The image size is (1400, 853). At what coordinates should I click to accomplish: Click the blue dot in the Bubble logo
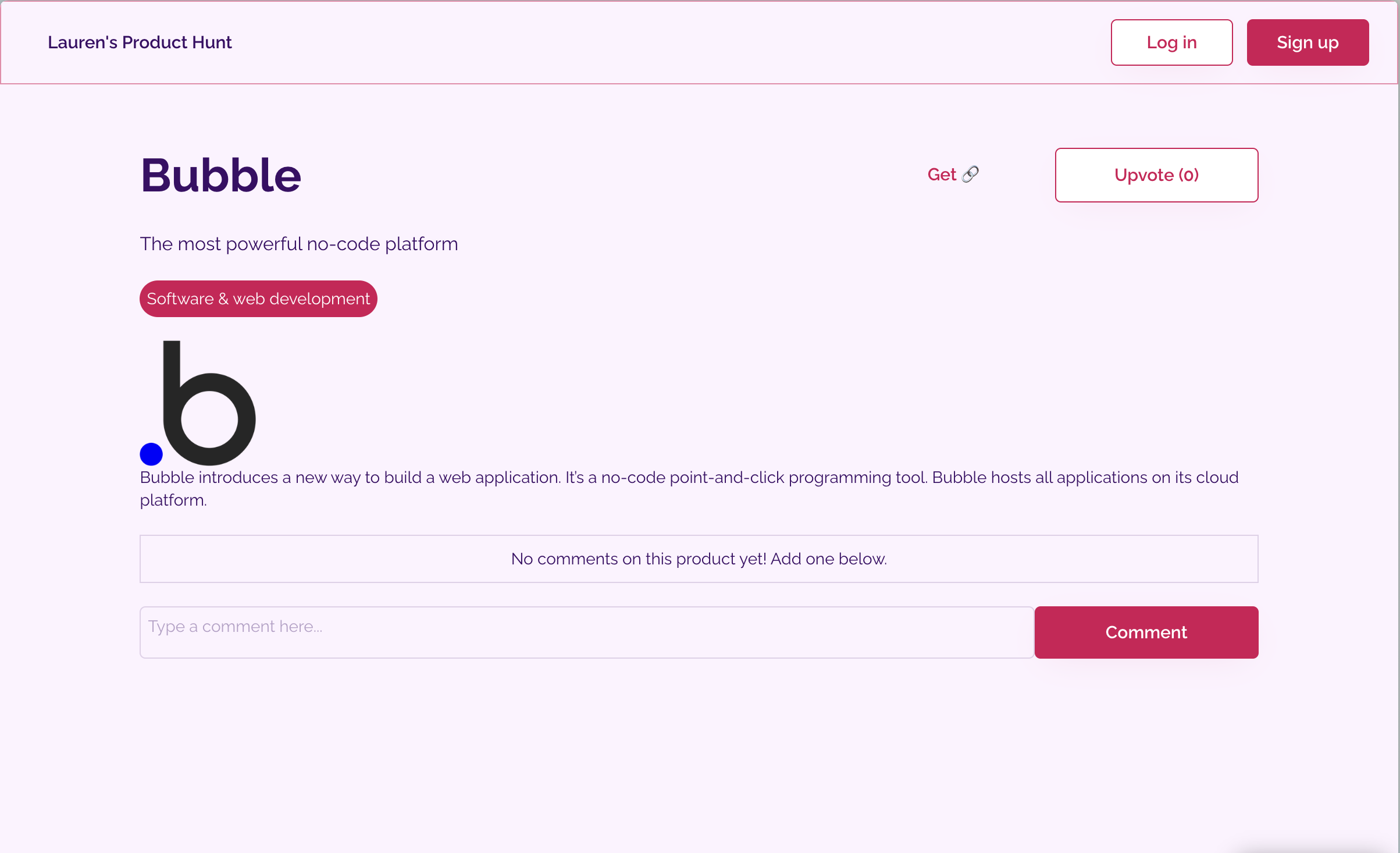[x=151, y=454]
